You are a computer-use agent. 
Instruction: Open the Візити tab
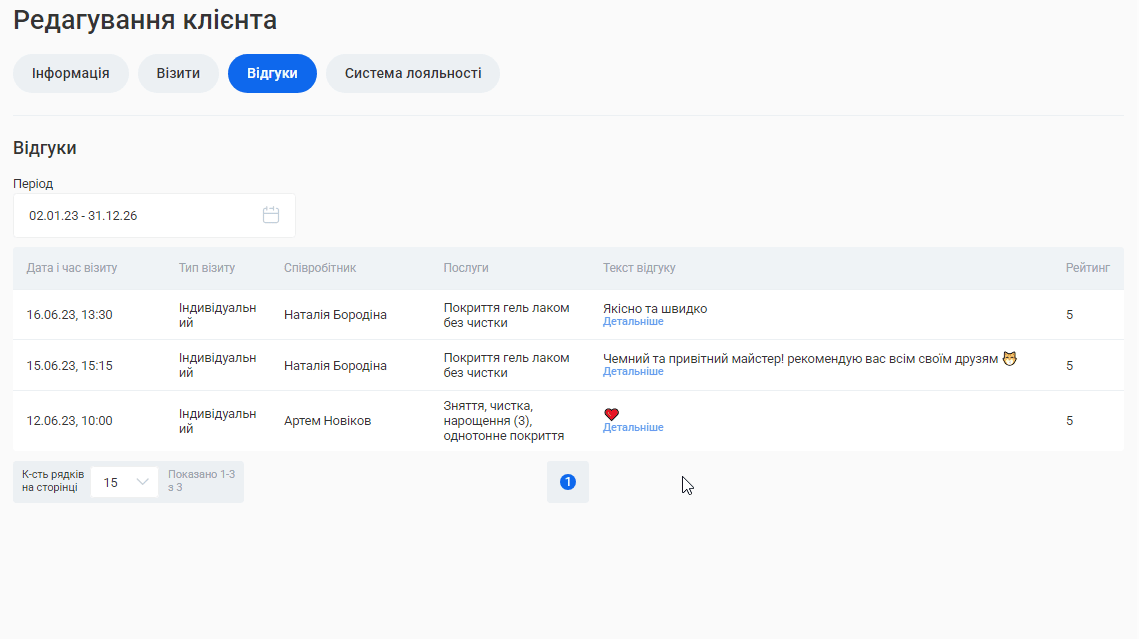pos(178,73)
